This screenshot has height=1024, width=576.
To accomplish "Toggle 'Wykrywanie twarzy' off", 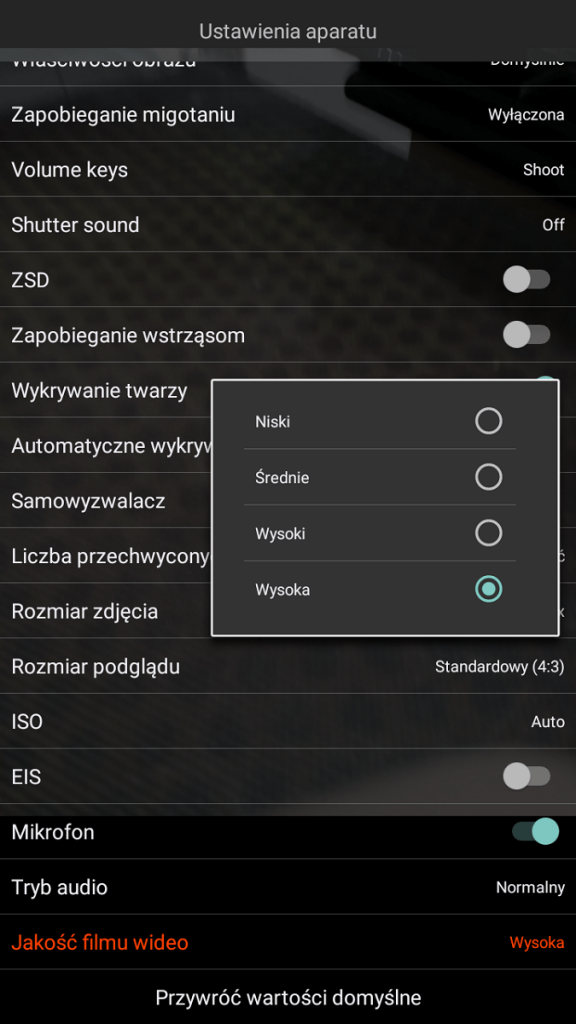I will point(540,390).
